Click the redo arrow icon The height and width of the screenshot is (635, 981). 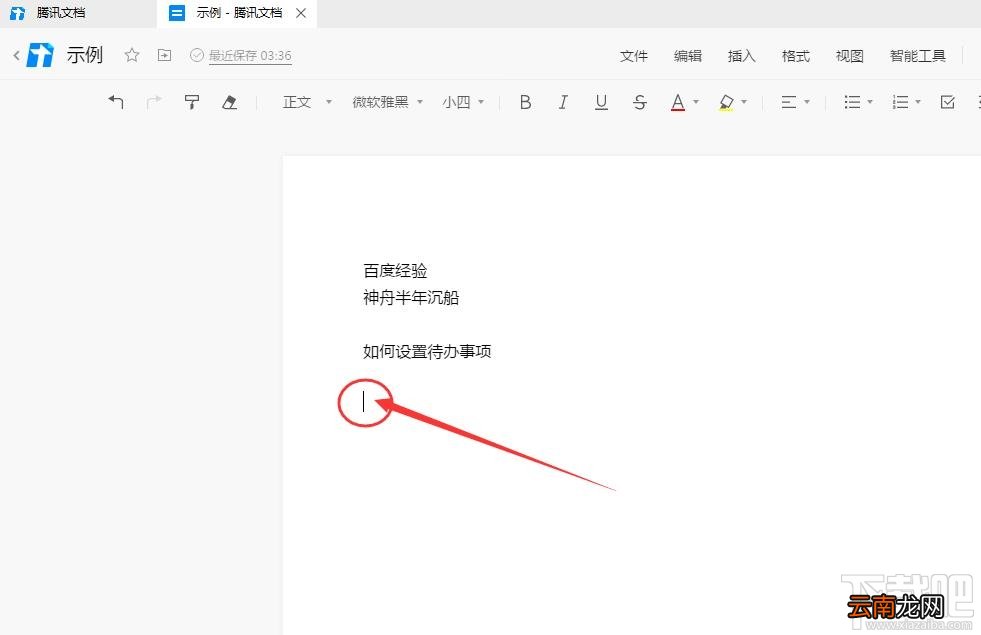coord(154,102)
